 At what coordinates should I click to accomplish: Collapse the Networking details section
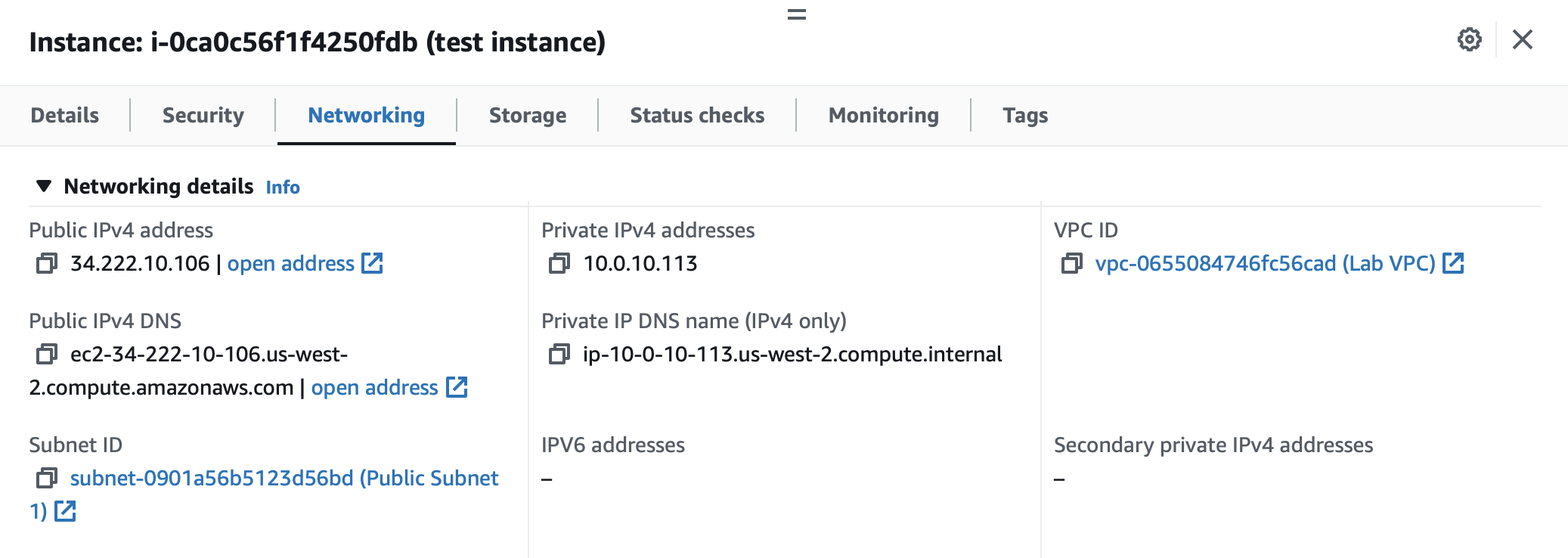point(44,186)
